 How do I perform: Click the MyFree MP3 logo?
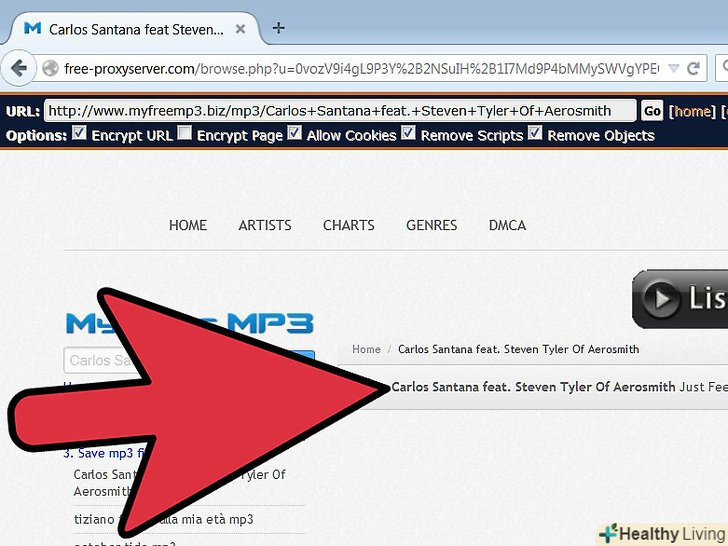190,324
